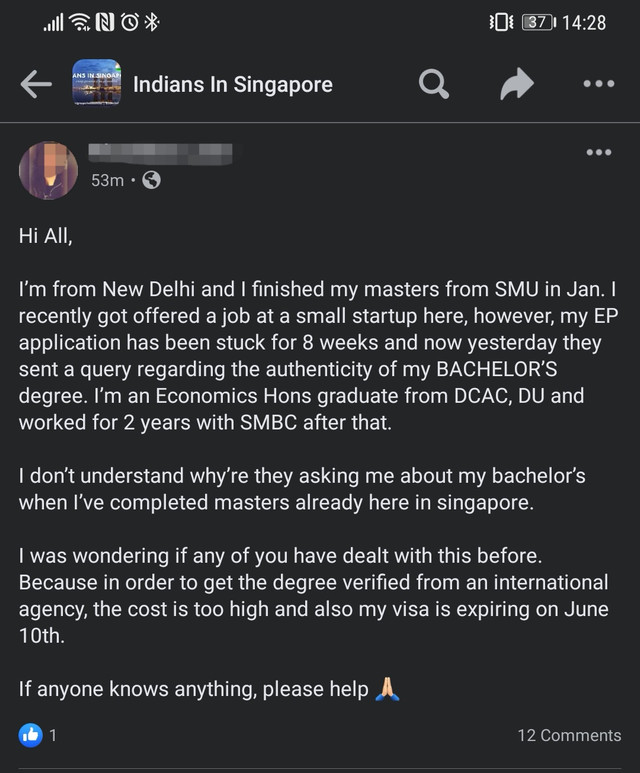Tap the reaction count number 1
This screenshot has width=640, height=773.
(x=53, y=735)
